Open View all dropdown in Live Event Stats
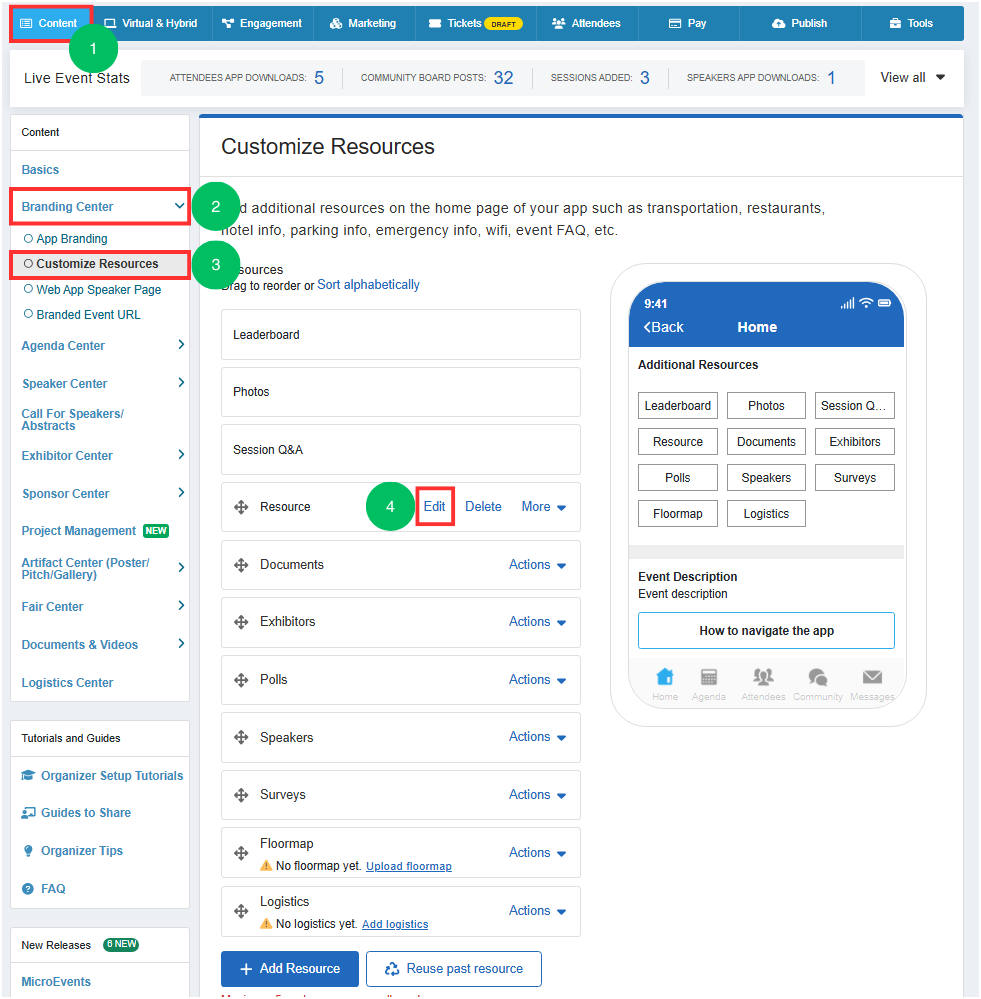981x999 pixels. [x=912, y=78]
